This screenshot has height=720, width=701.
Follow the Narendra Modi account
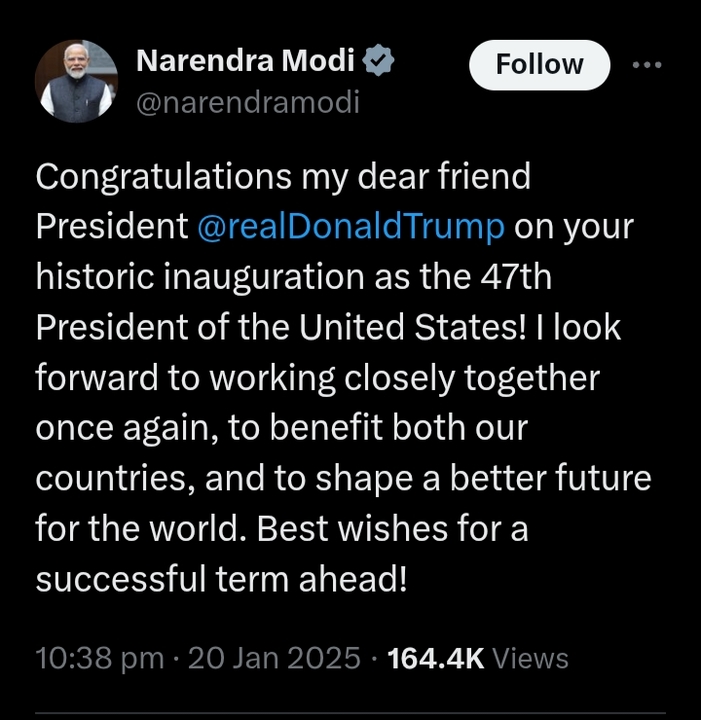tap(539, 65)
